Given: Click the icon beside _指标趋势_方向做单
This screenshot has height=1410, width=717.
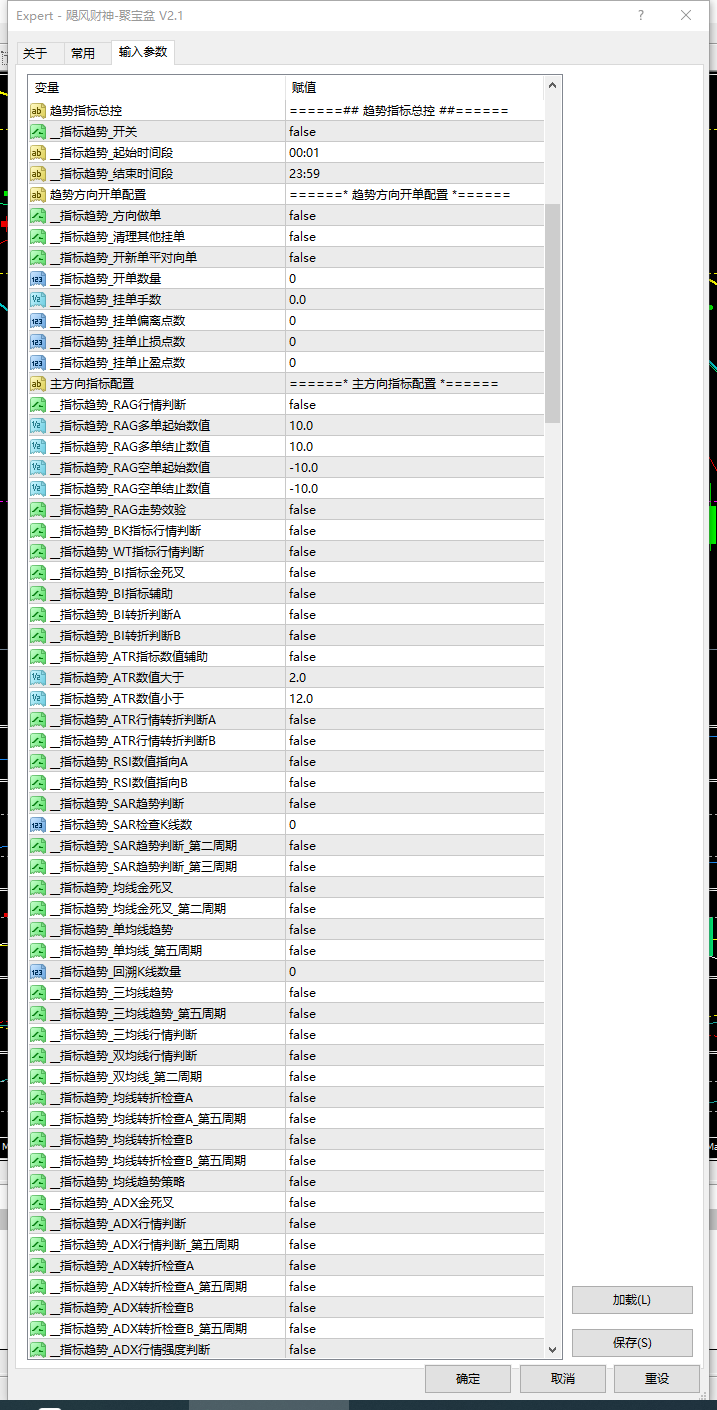Looking at the screenshot, I should (37, 216).
